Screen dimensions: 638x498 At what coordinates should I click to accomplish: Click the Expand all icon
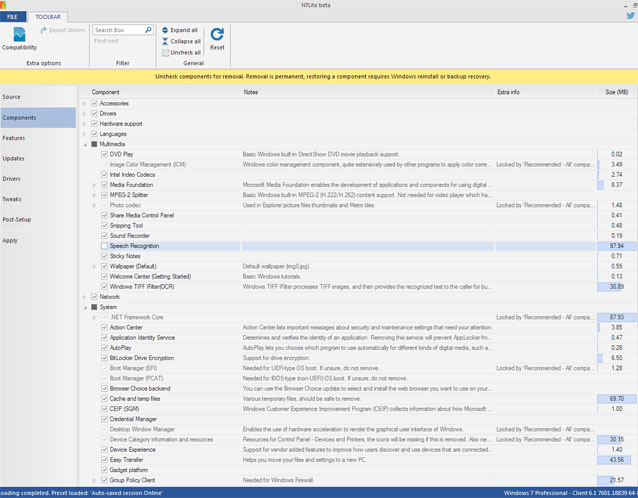[x=165, y=30]
